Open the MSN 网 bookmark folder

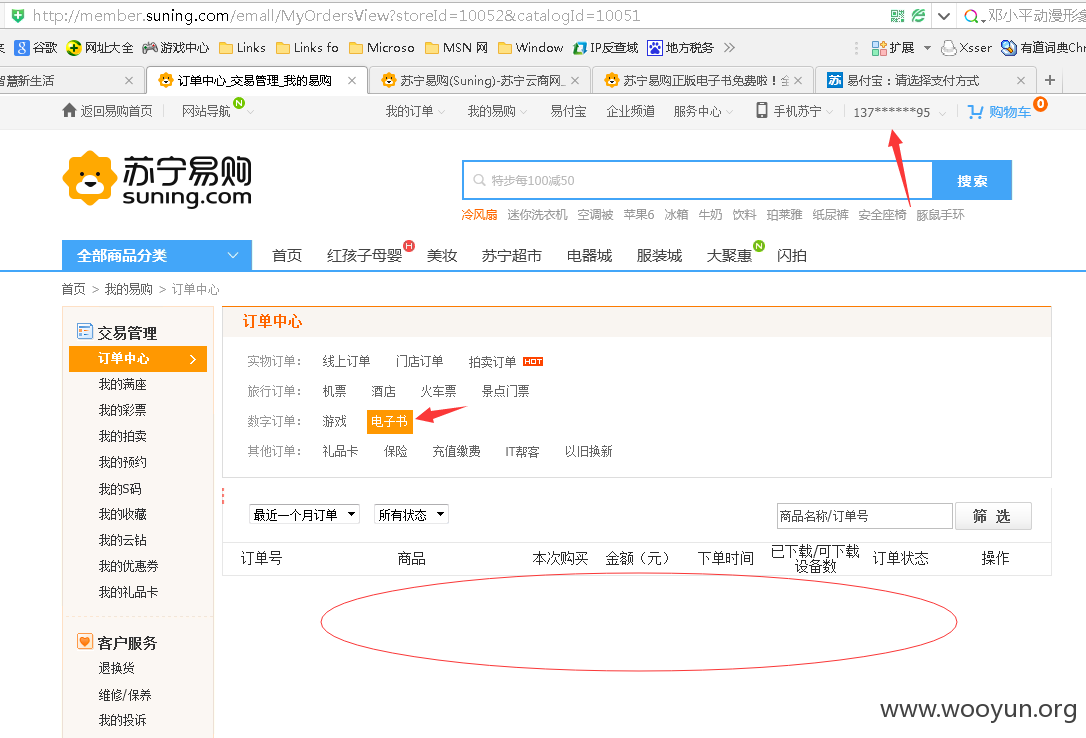click(456, 48)
